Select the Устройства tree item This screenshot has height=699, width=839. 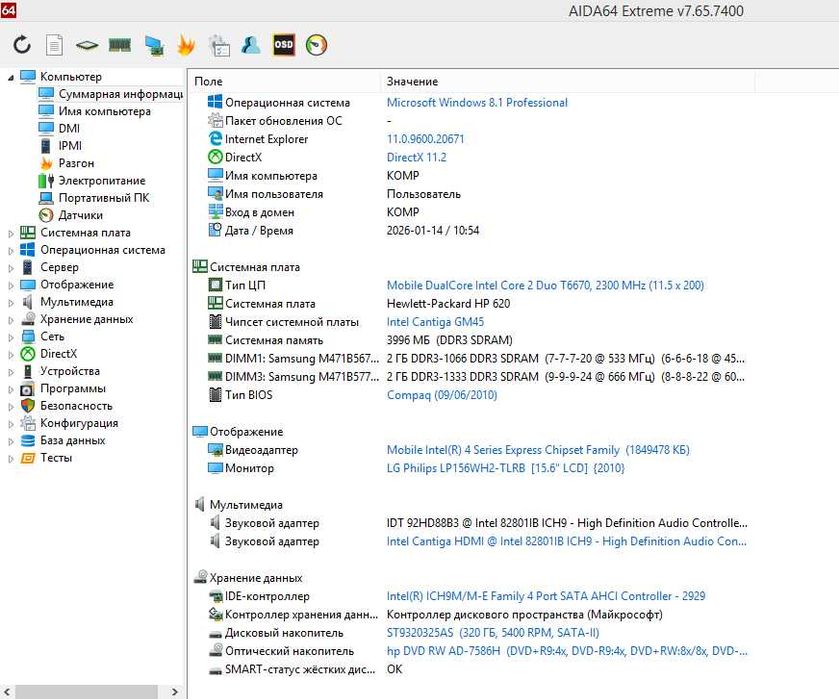pyautogui.click(x=70, y=371)
